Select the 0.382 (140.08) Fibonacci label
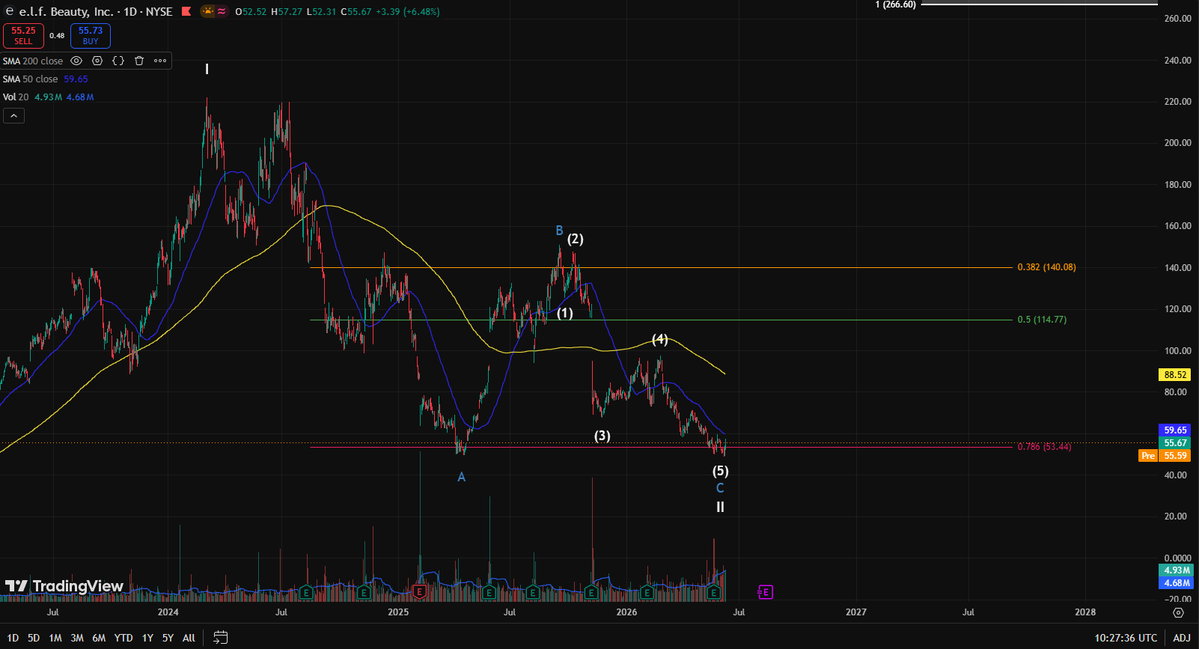 (x=1046, y=267)
